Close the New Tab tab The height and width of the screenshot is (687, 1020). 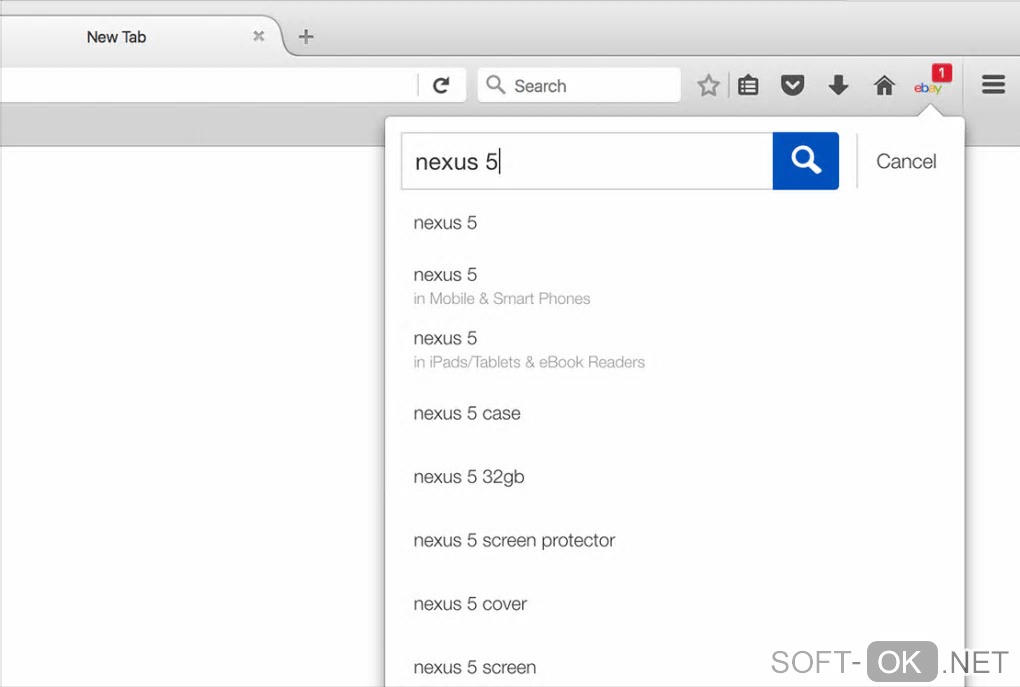click(x=258, y=36)
